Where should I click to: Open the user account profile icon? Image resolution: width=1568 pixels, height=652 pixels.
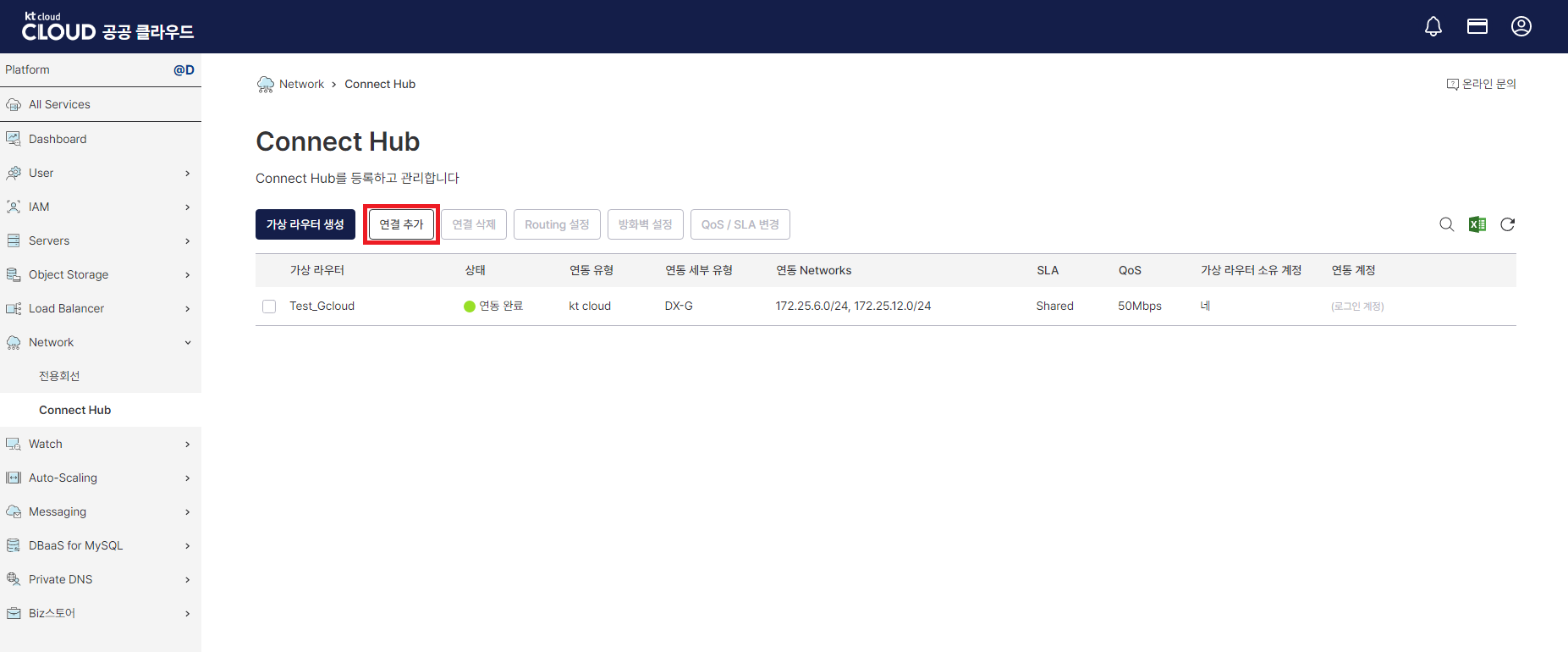pos(1521,27)
